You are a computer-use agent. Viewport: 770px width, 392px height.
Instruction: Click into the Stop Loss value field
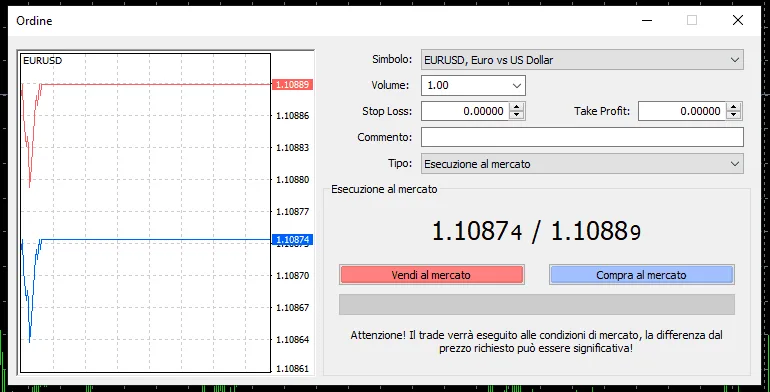pos(465,111)
